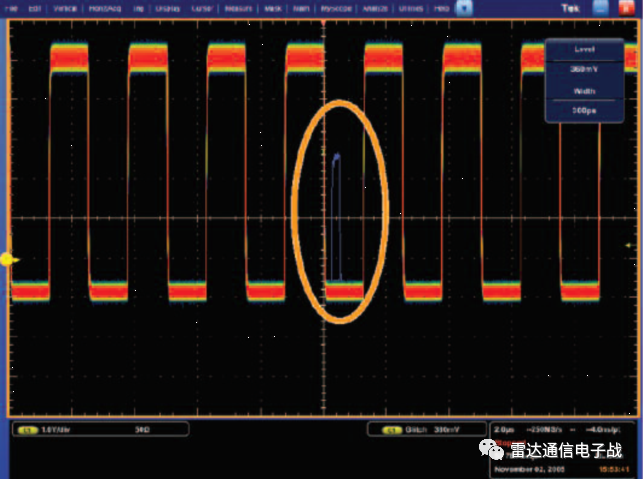Screen dimensions: 643x479
Task: Close the oscilloscope application with red button
Action: point(626,8)
